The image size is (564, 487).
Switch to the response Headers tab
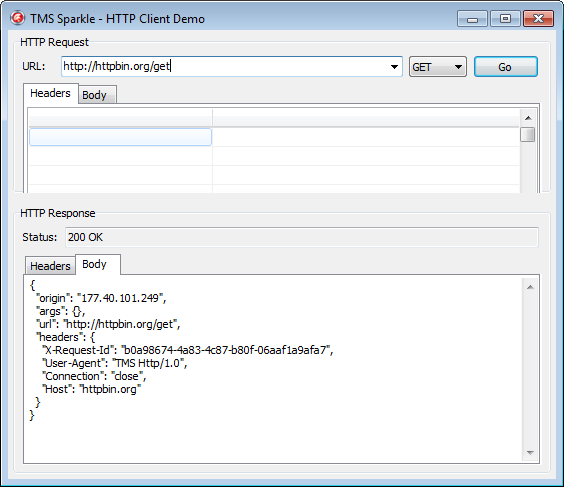click(x=50, y=265)
